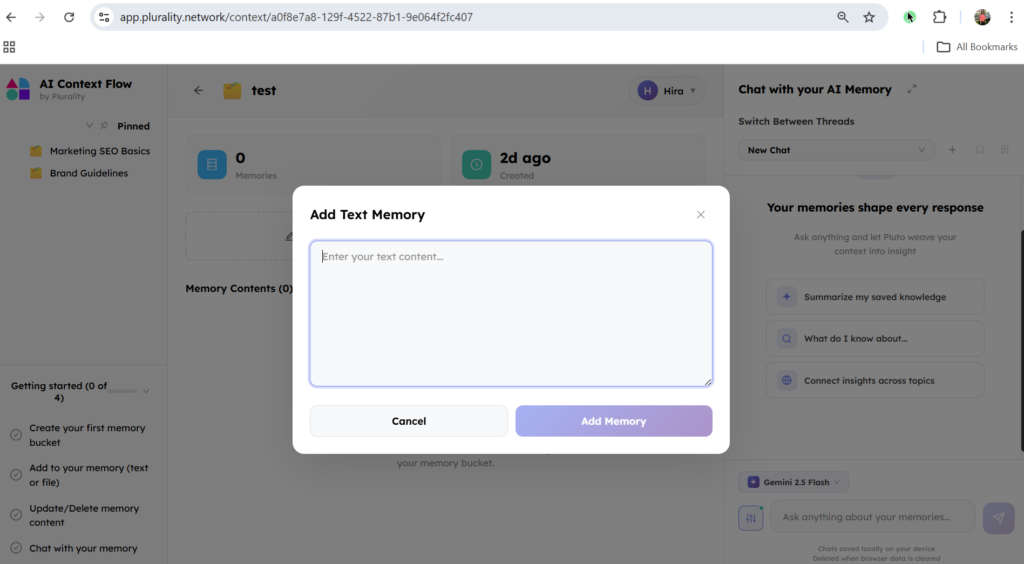Click the test bucket folder icon
This screenshot has width=1024, height=564.
tap(232, 91)
